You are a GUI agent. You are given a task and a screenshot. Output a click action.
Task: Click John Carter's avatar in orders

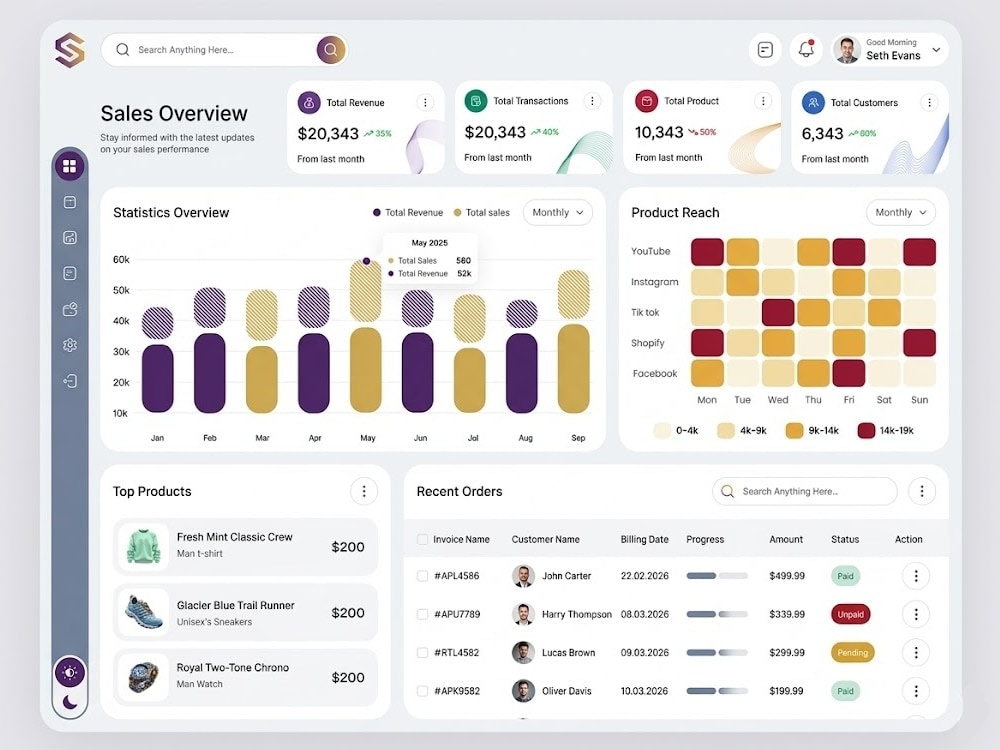coord(524,576)
